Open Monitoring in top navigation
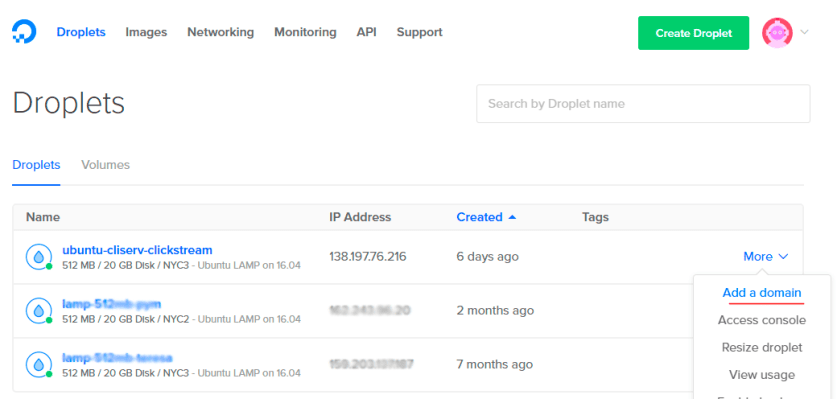The width and height of the screenshot is (837, 399). pos(305,32)
